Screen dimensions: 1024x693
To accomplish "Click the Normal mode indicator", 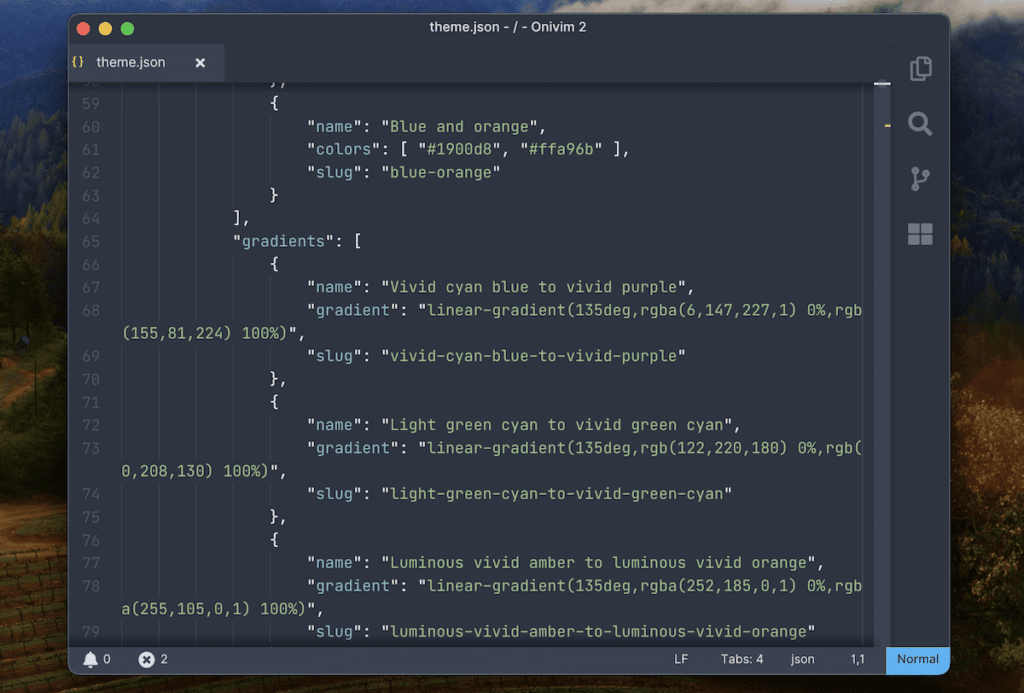I will 917,659.
